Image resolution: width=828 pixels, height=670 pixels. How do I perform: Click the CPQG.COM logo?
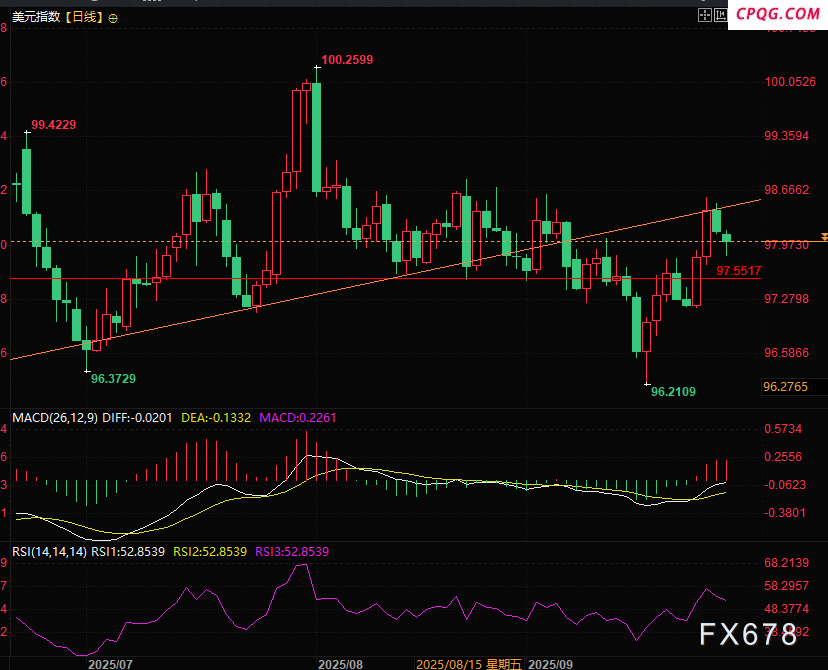[x=777, y=14]
